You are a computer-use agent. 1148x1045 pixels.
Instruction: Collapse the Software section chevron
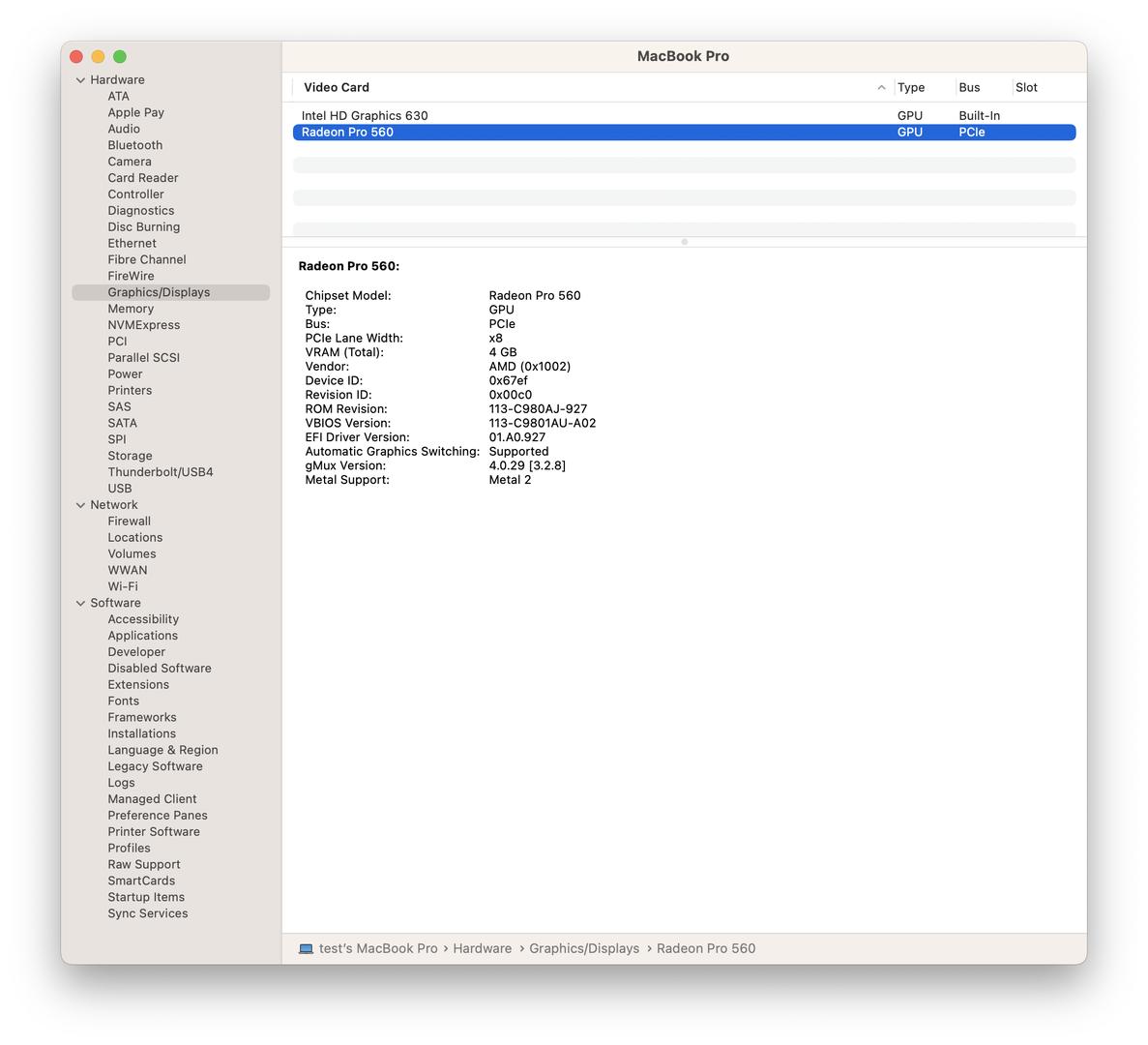point(80,603)
